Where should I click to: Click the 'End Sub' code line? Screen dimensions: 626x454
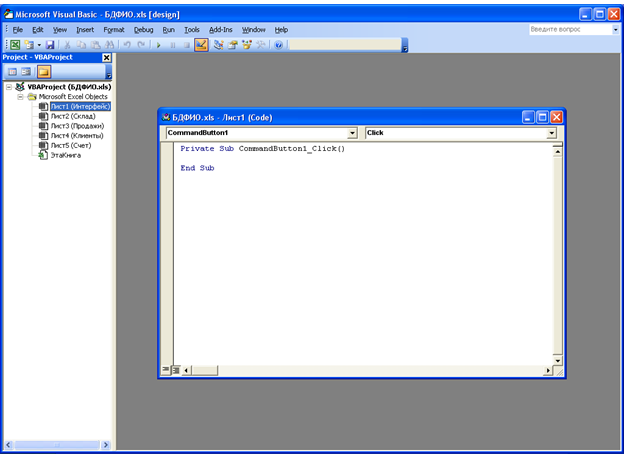point(197,168)
